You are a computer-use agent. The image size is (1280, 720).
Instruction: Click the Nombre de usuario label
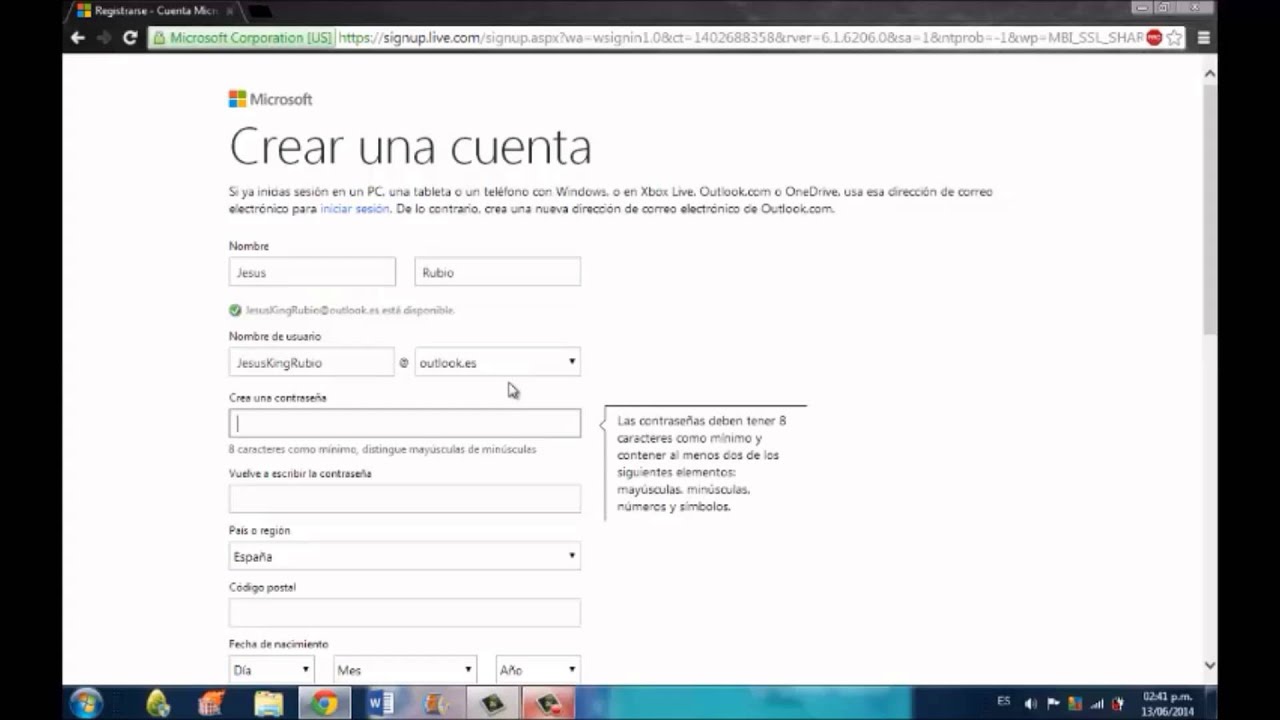pos(275,336)
